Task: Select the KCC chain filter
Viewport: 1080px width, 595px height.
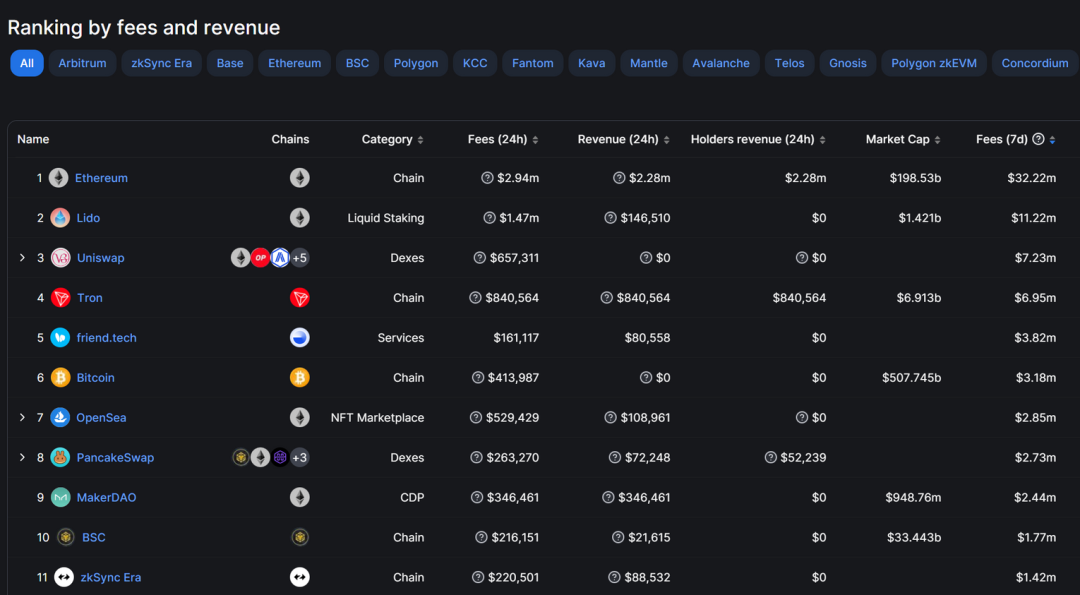Action: point(475,63)
